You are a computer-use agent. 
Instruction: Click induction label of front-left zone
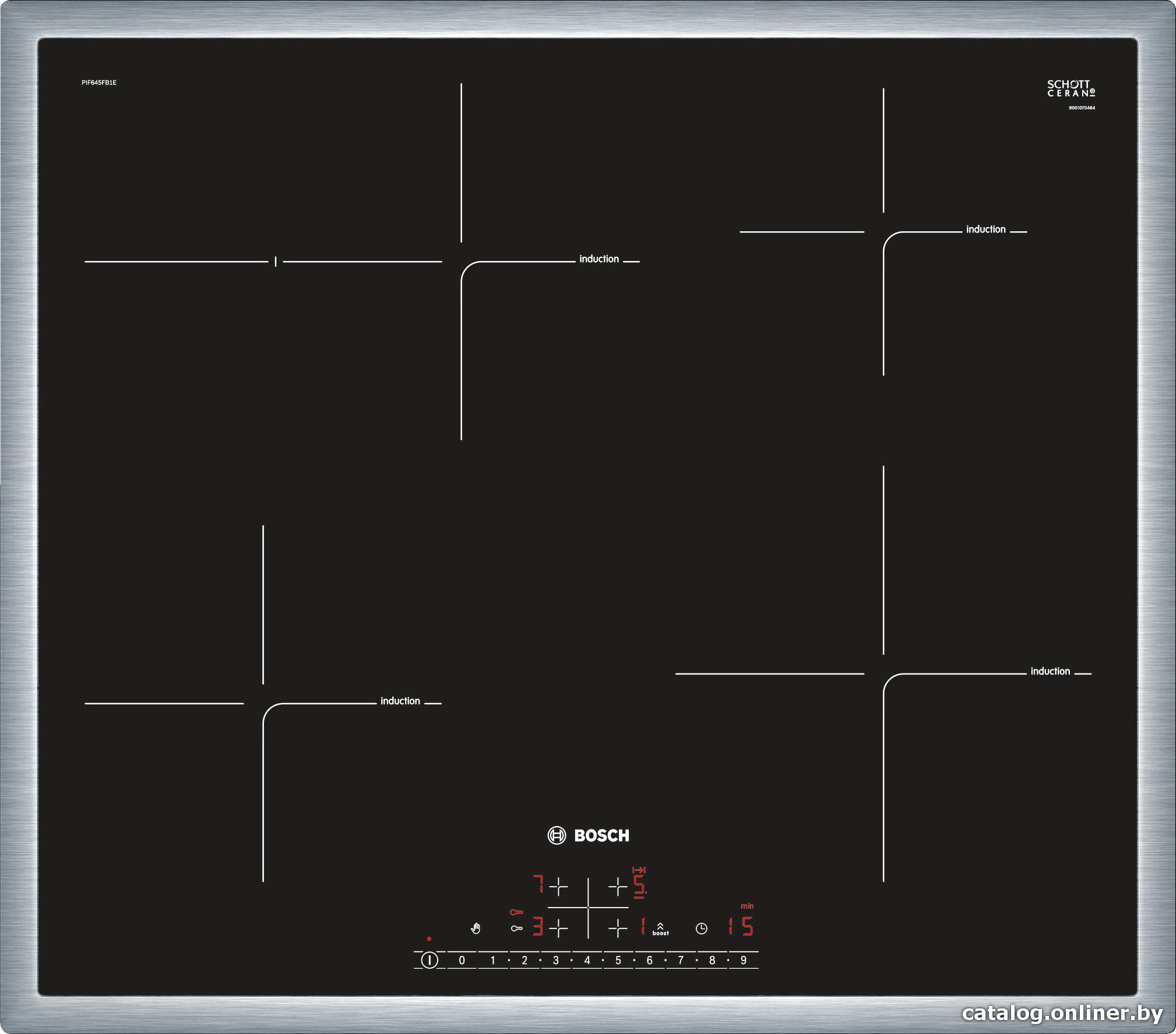tap(400, 701)
